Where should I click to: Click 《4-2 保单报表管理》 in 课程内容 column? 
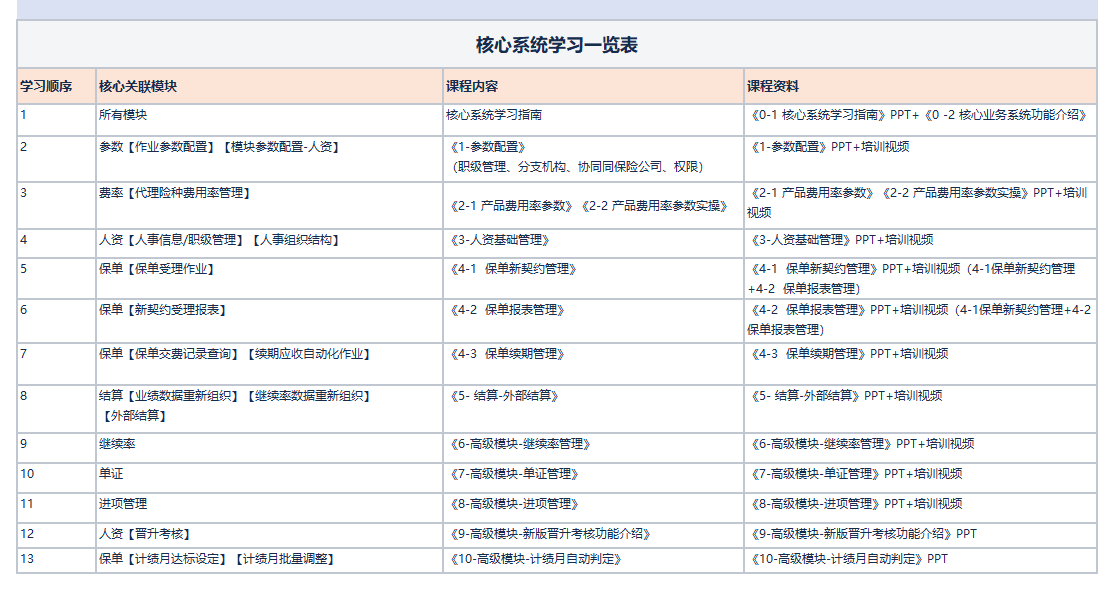[510, 310]
